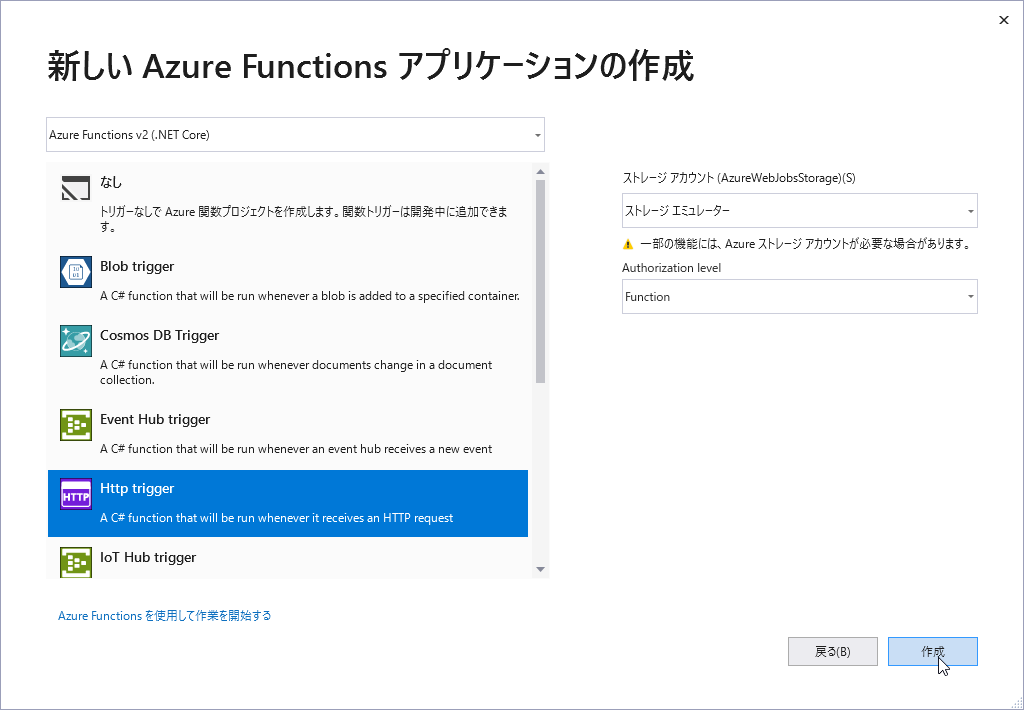Click the template list scroll up arrow
Viewport: 1024px width, 710px height.
click(540, 172)
